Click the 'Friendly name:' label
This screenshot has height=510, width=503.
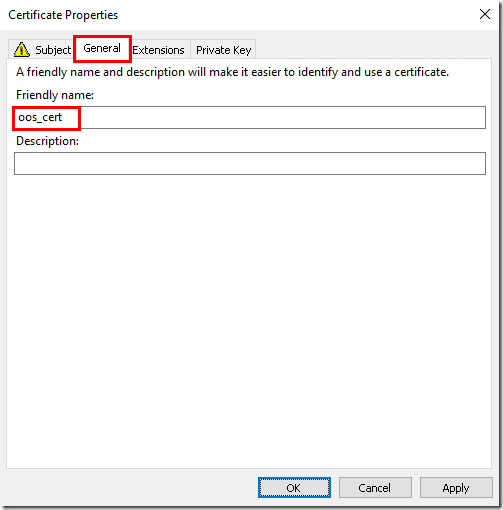[x=55, y=95]
